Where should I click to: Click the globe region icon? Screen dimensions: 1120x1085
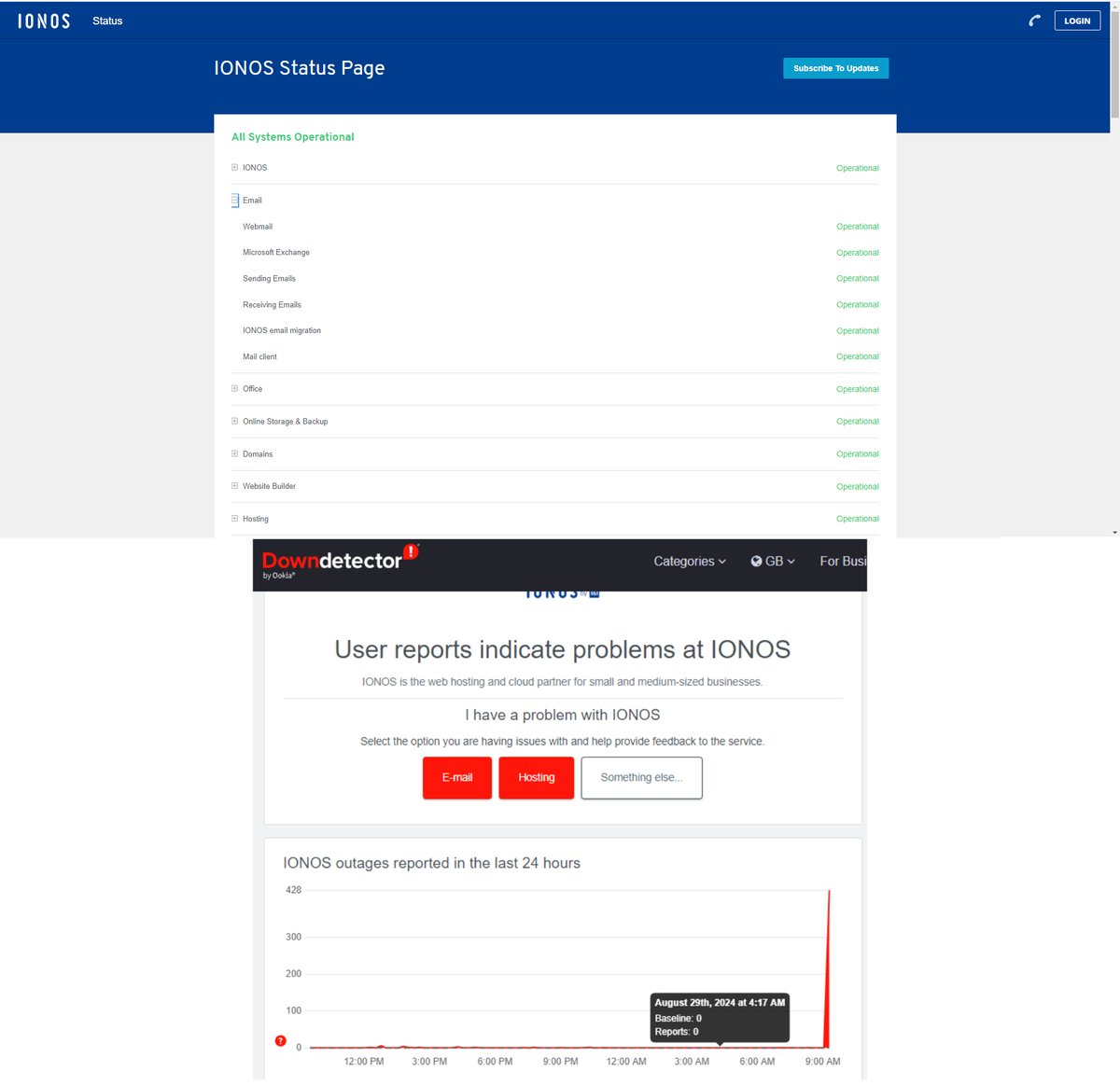tap(756, 561)
